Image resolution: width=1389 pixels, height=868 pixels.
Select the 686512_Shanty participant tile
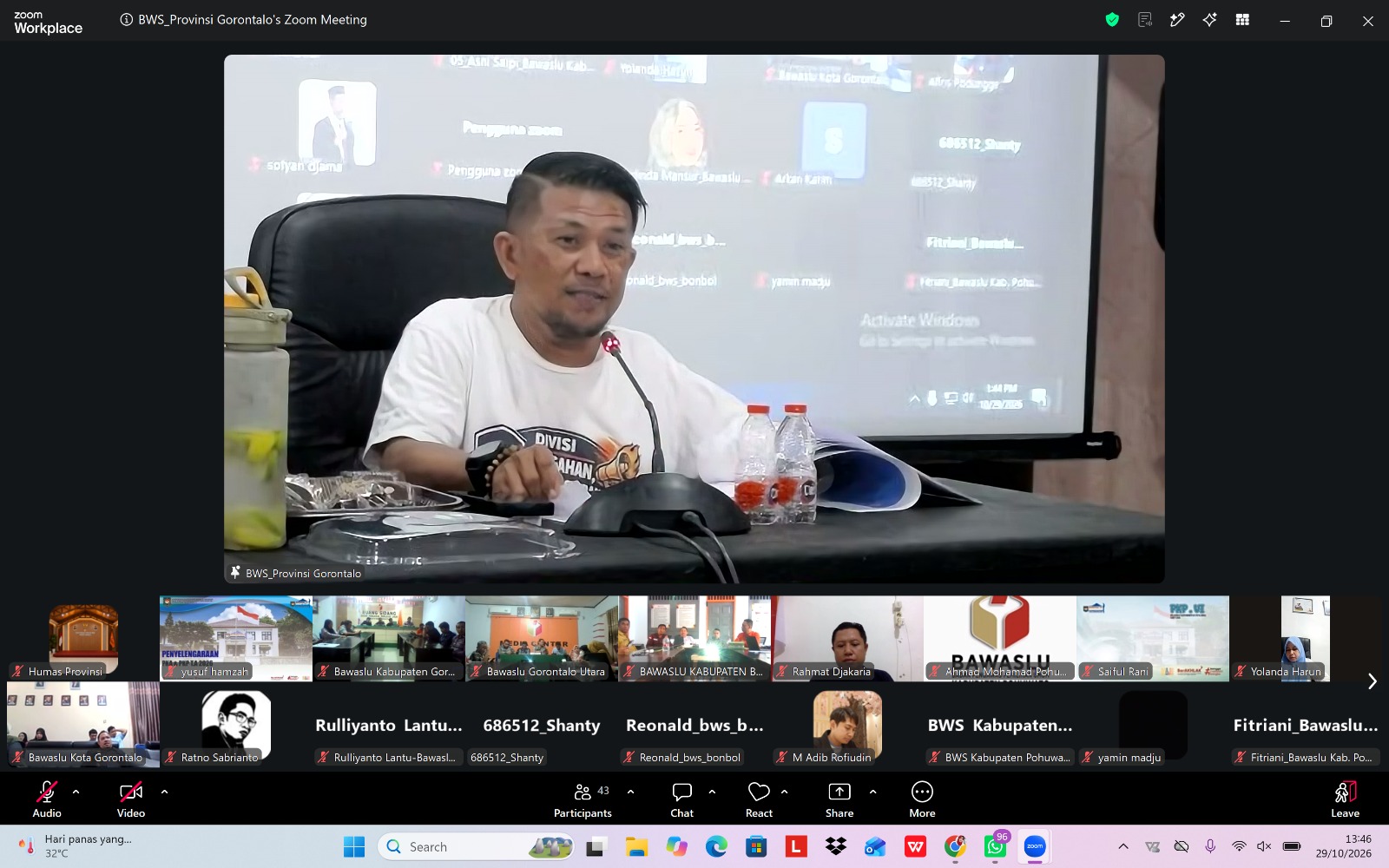542,725
